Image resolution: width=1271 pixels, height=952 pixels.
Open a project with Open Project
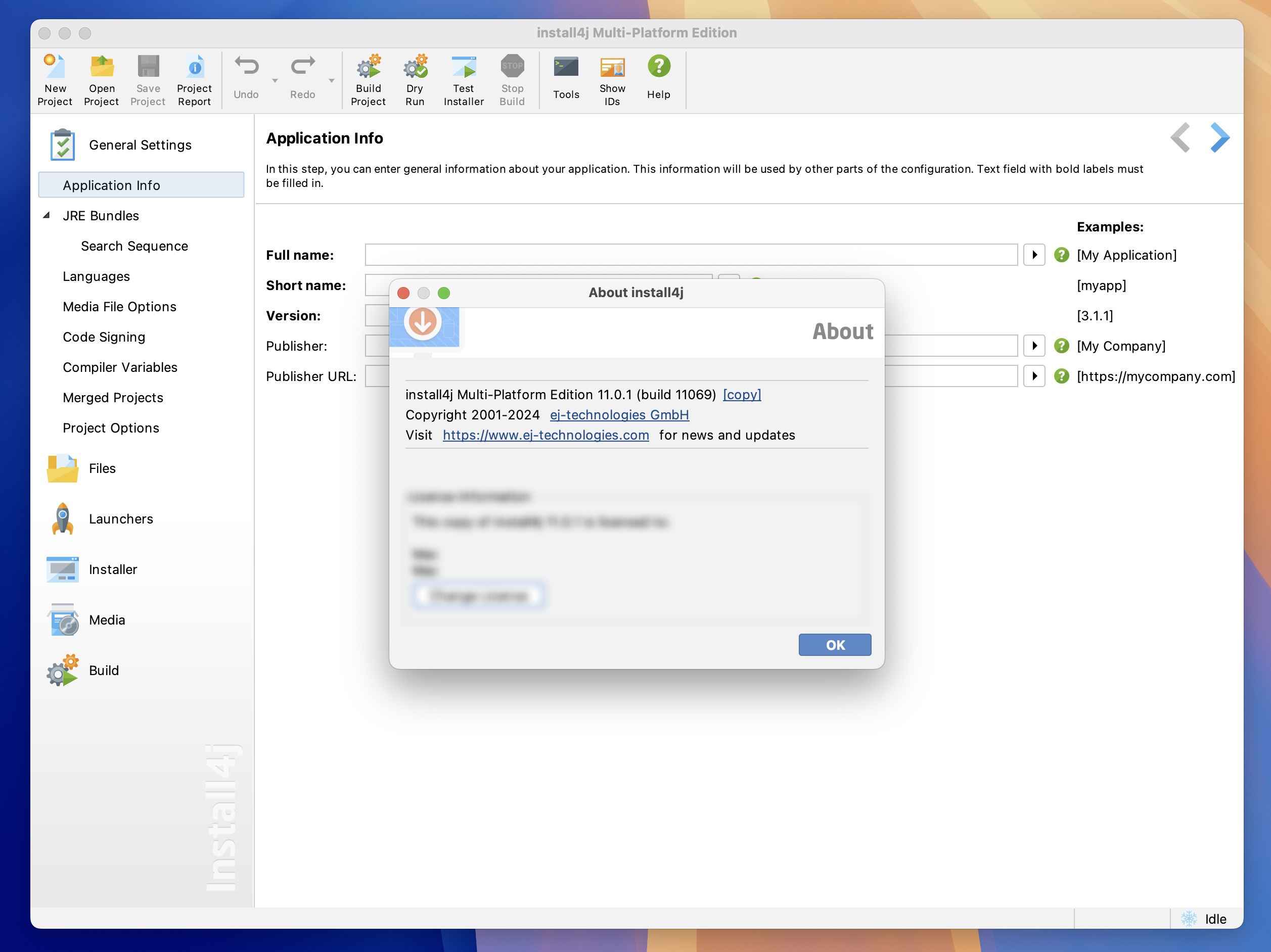[101, 80]
